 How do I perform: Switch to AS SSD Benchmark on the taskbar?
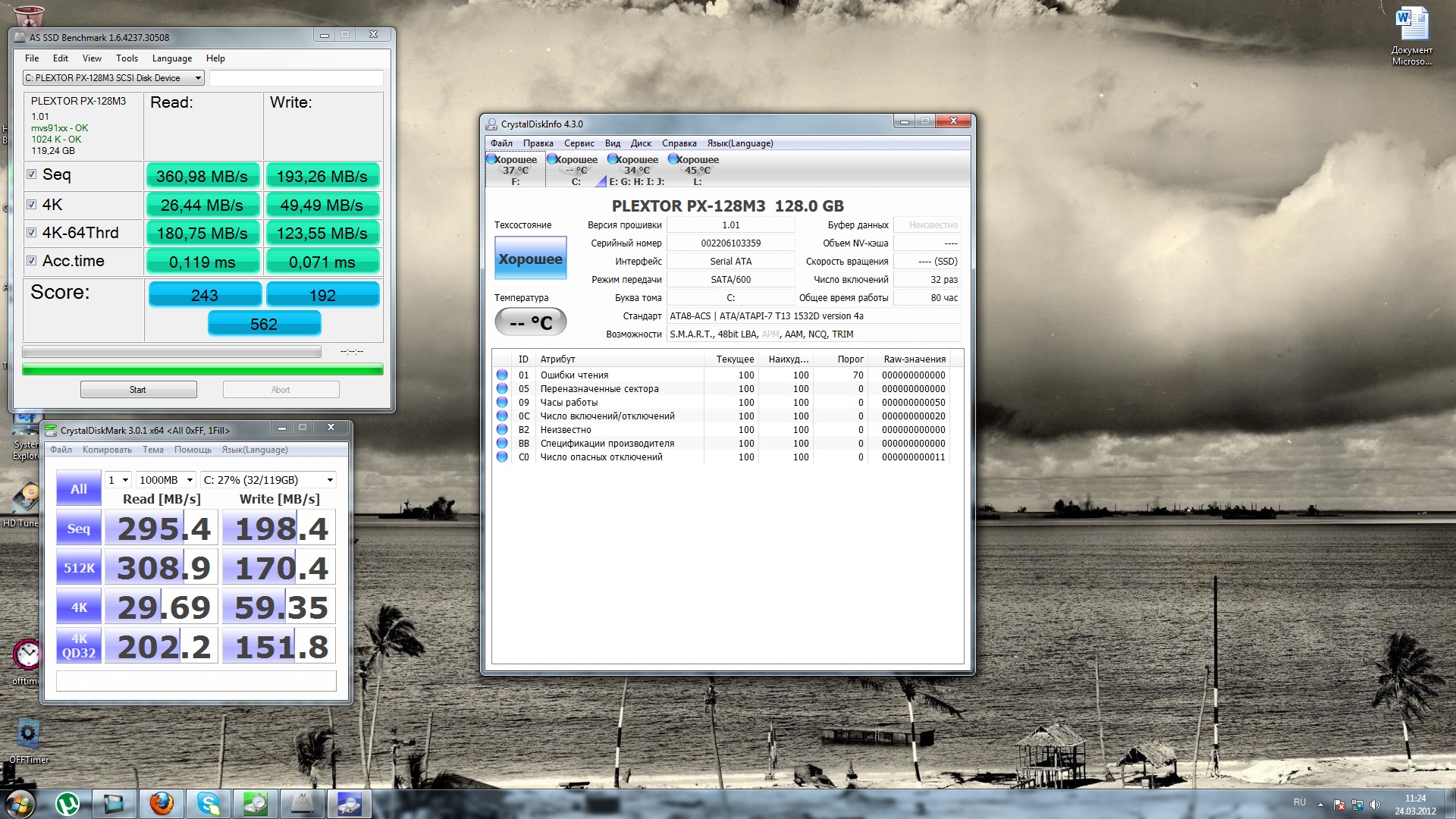point(303,804)
